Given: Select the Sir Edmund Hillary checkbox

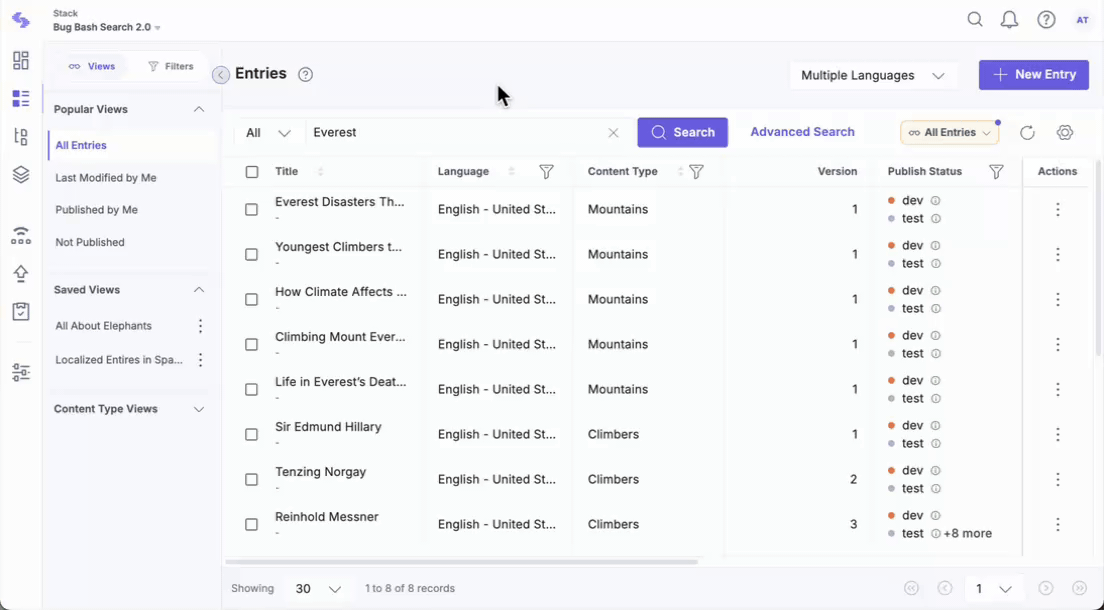Looking at the screenshot, I should tap(251, 435).
